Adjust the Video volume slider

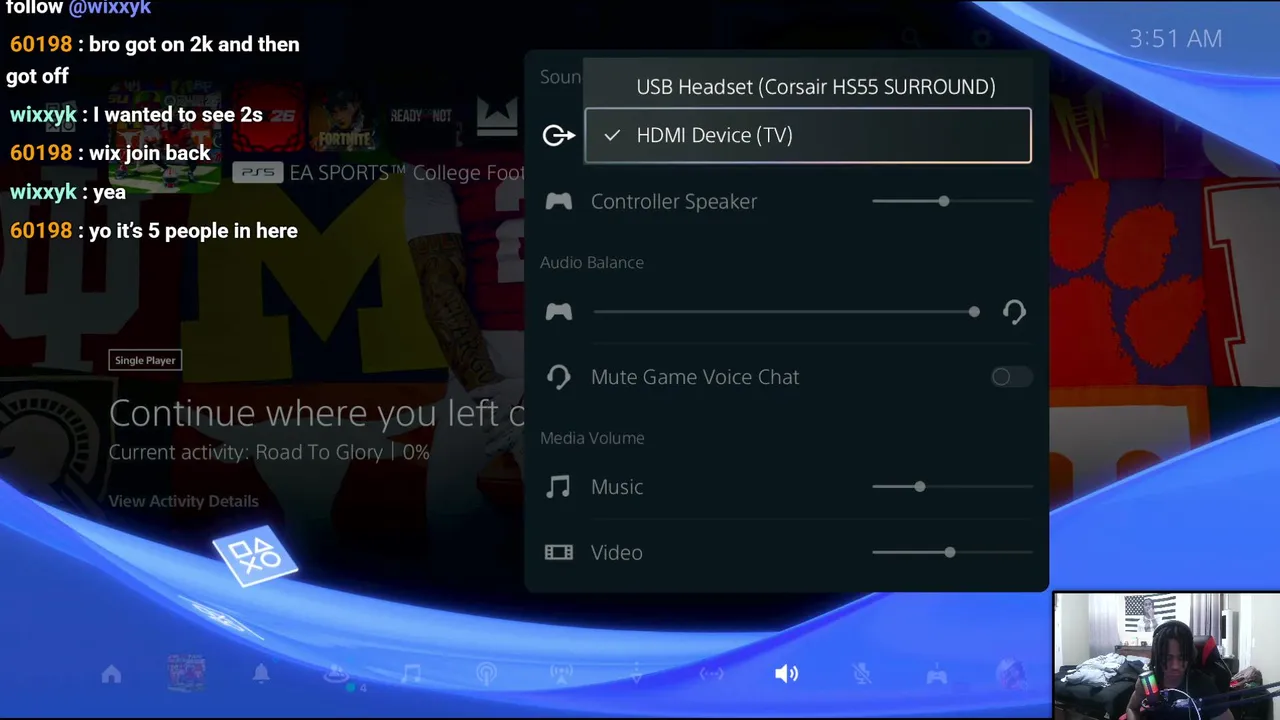(x=952, y=552)
